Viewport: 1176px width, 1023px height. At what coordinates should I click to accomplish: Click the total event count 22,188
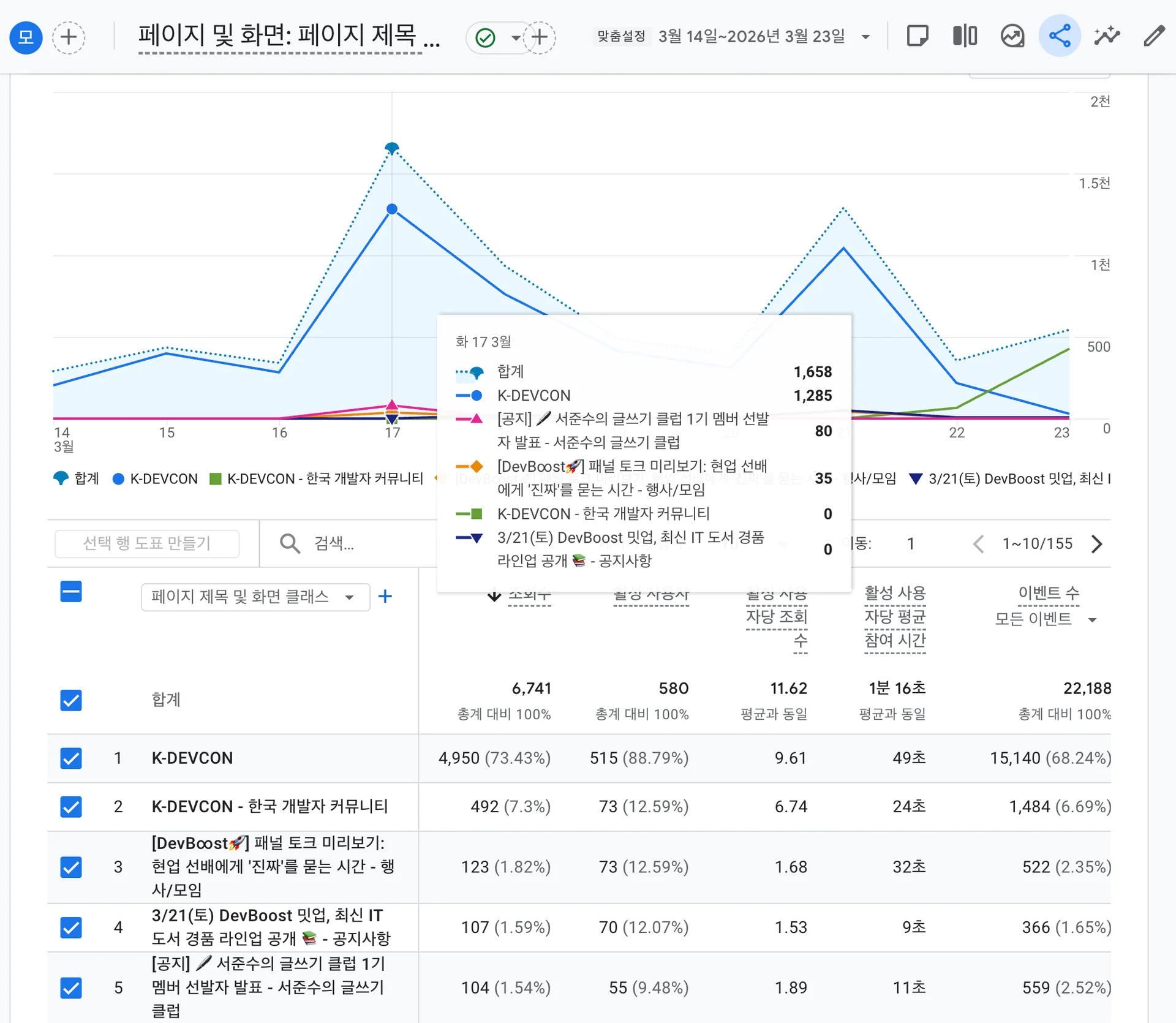pyautogui.click(x=1087, y=689)
